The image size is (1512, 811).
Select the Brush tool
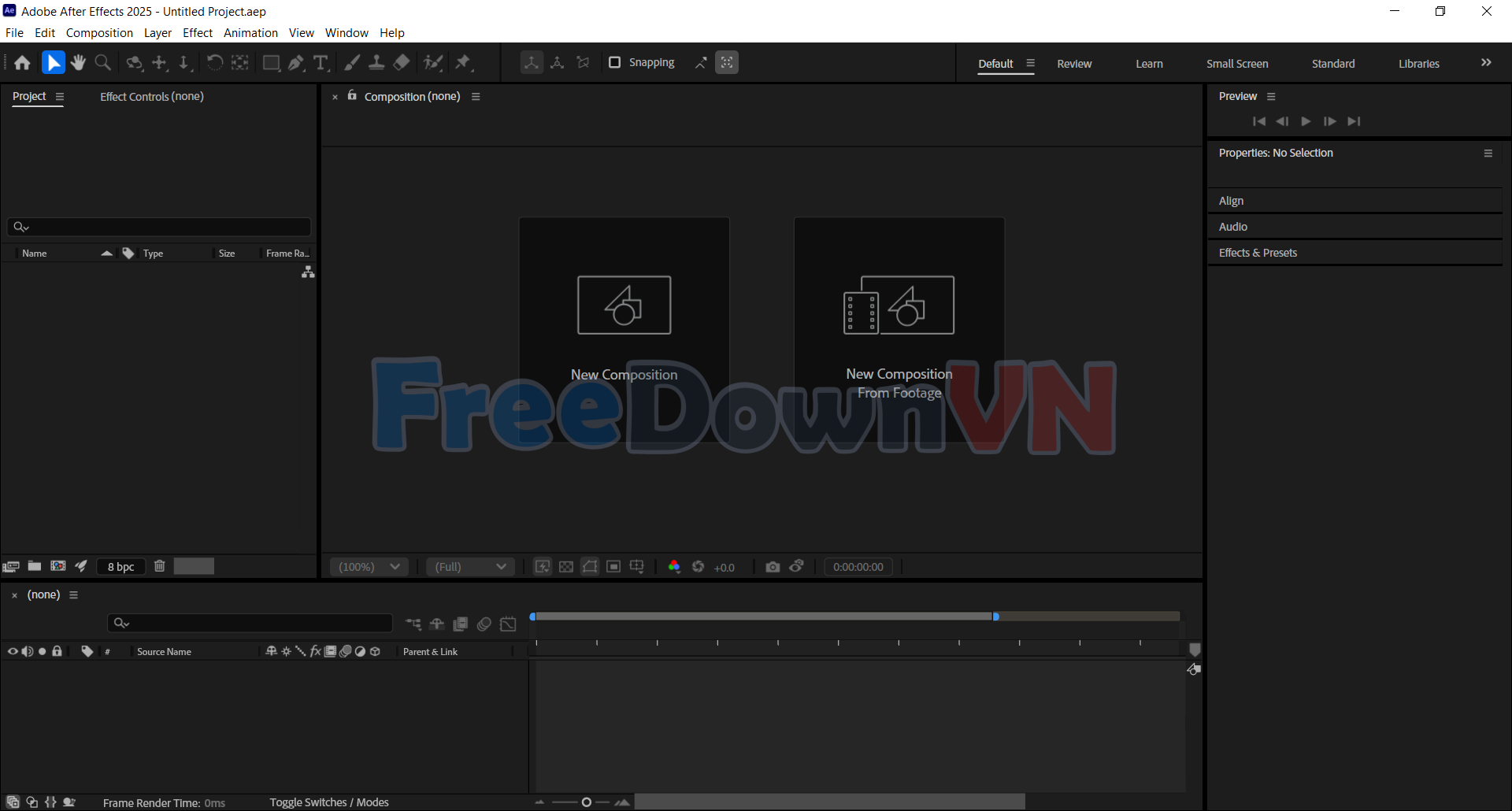[352, 63]
